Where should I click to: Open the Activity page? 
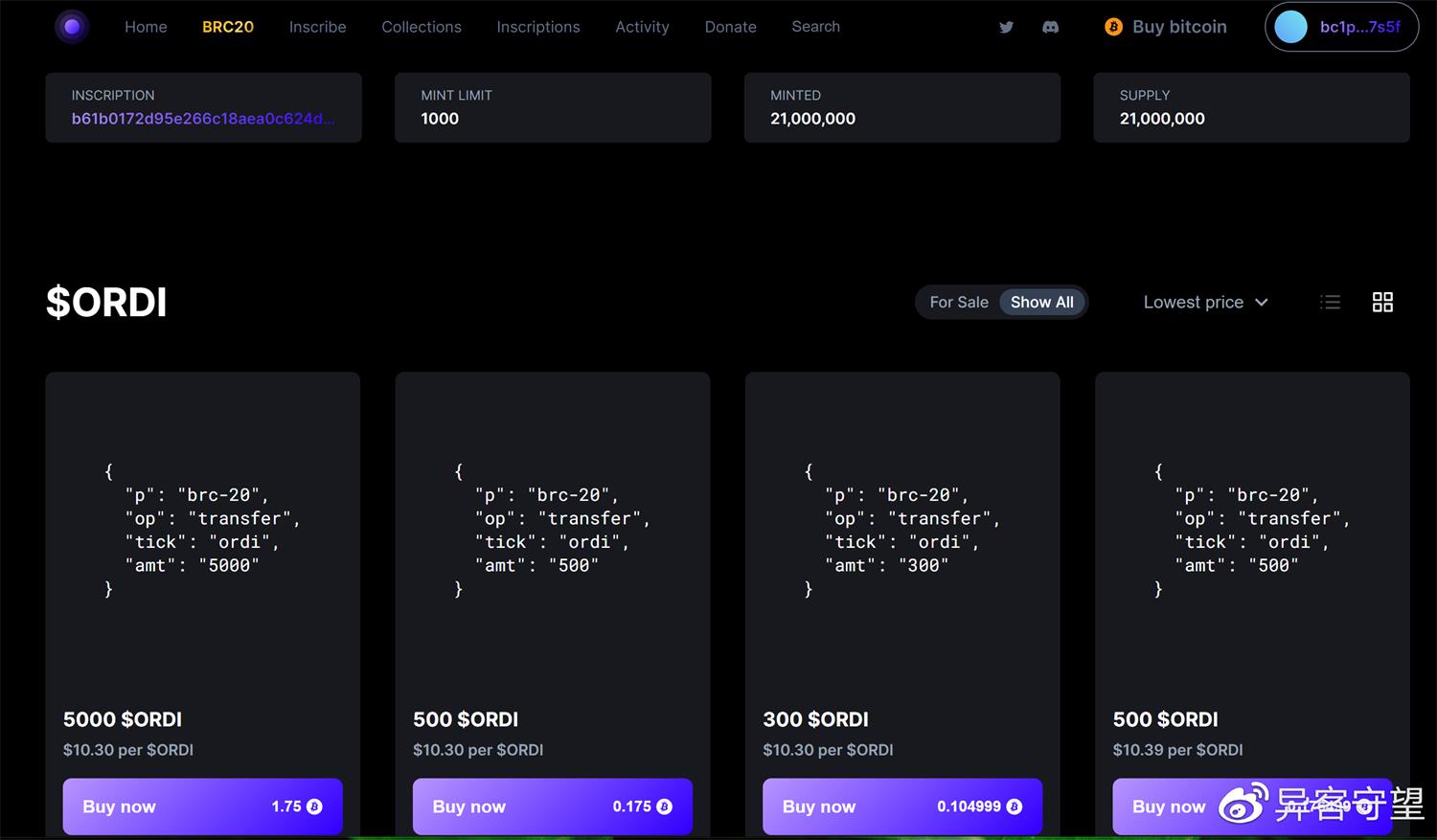tap(642, 27)
